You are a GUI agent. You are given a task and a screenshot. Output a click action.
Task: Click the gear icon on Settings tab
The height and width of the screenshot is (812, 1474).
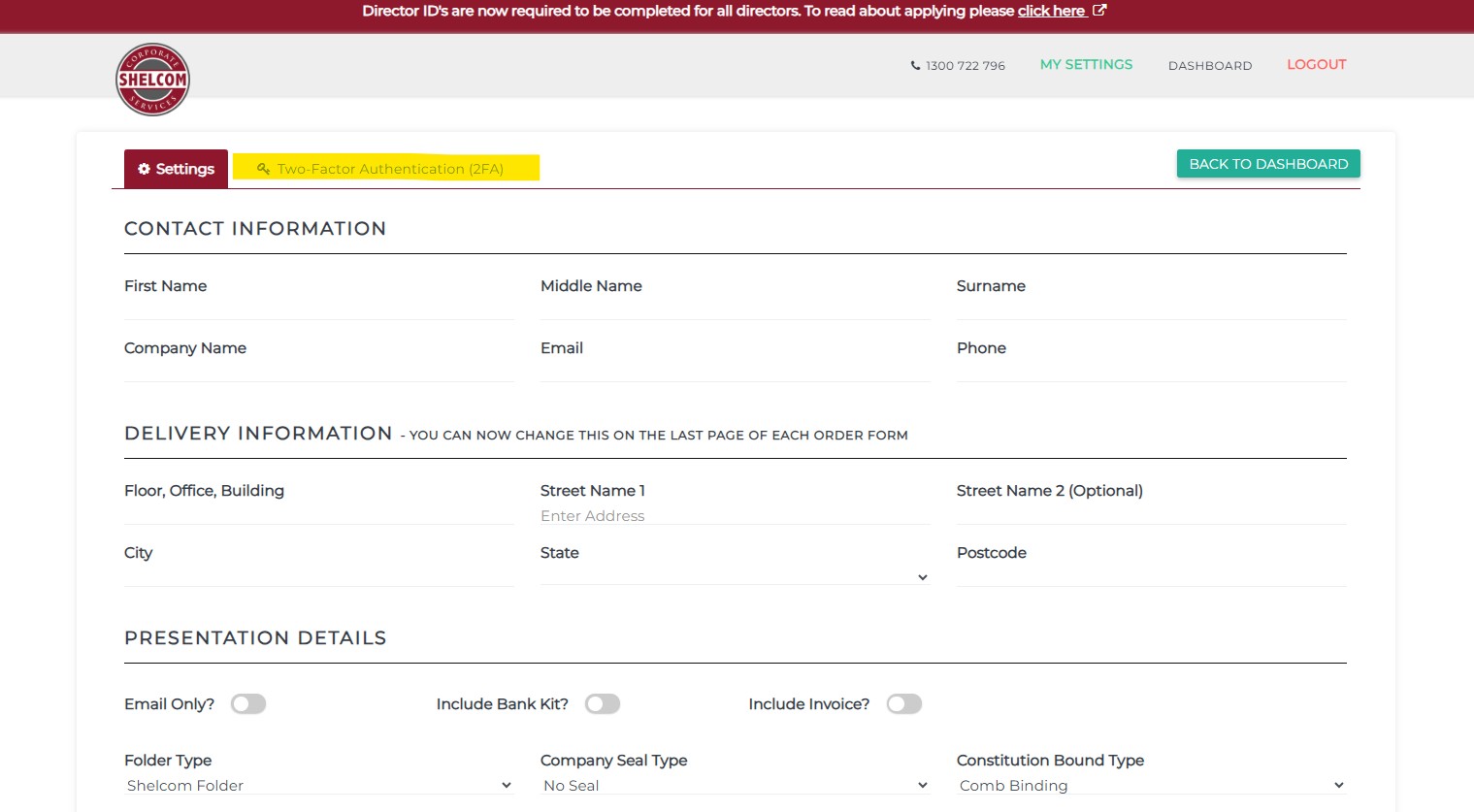pos(144,169)
